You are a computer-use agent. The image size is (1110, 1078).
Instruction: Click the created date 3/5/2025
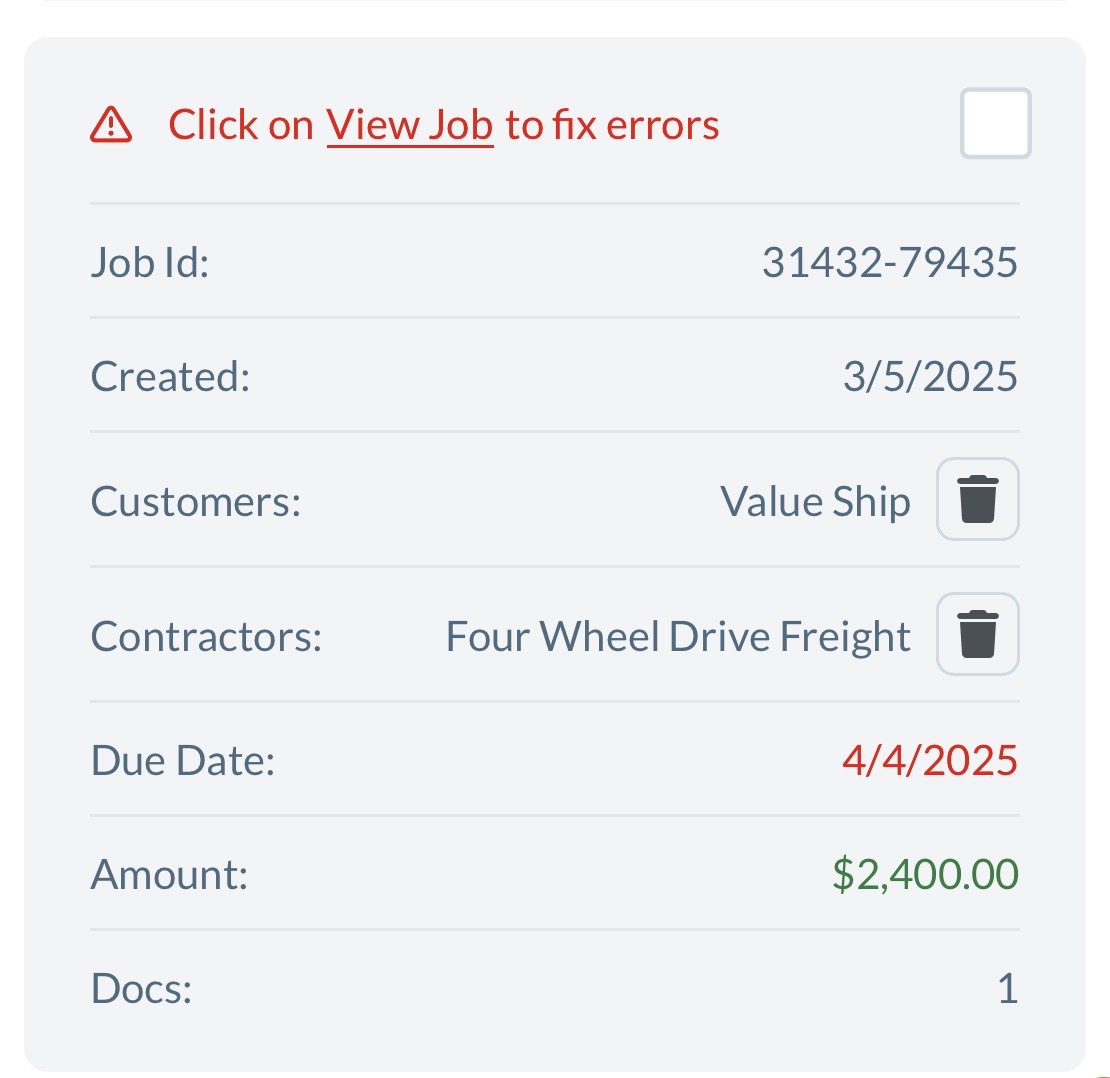(x=929, y=377)
